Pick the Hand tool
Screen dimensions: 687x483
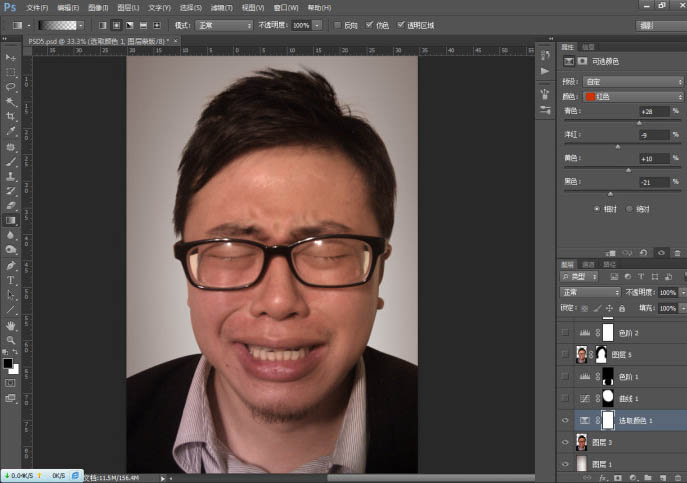click(x=11, y=325)
